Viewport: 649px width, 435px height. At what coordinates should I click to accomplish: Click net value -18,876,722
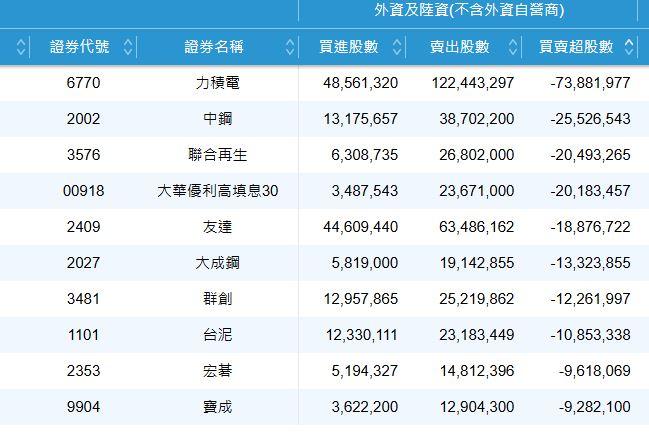click(590, 227)
